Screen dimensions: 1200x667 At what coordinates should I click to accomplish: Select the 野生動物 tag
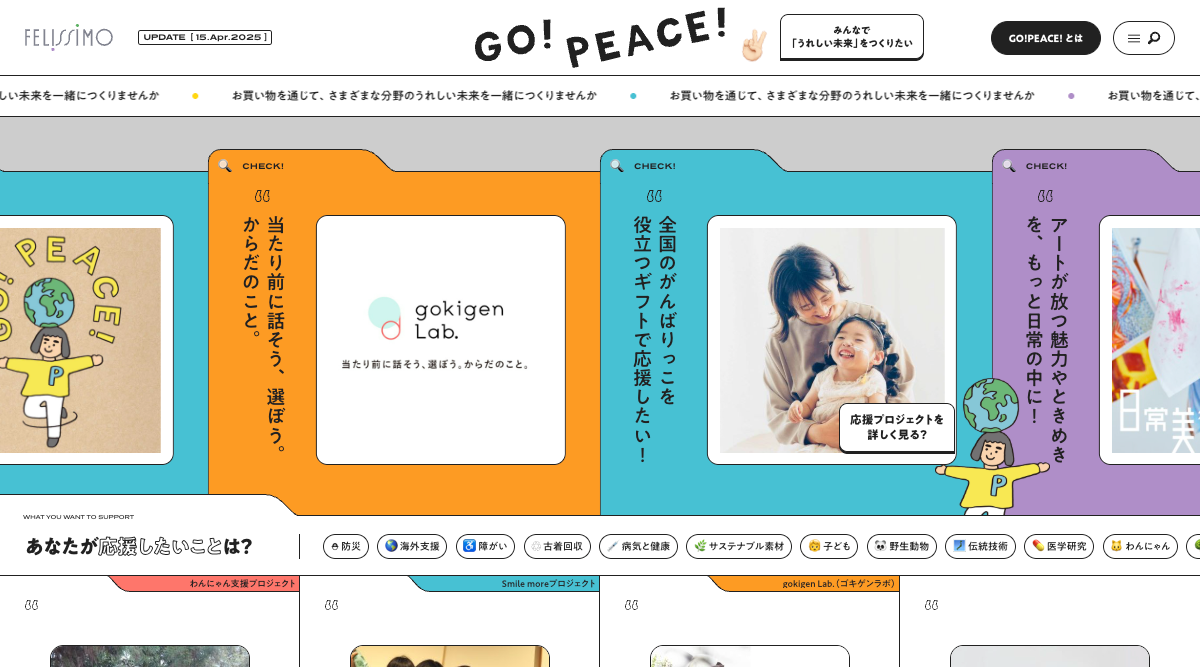tap(902, 546)
